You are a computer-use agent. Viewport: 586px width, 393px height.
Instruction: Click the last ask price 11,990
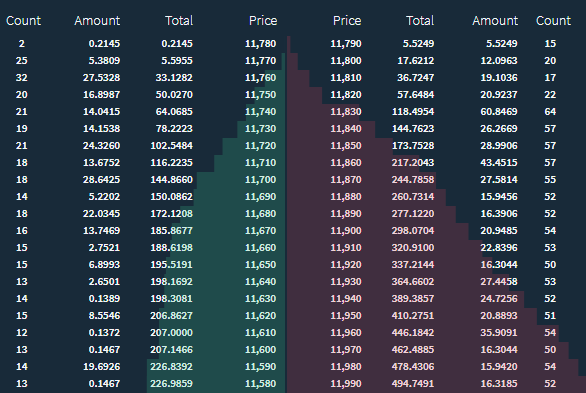[x=346, y=384]
